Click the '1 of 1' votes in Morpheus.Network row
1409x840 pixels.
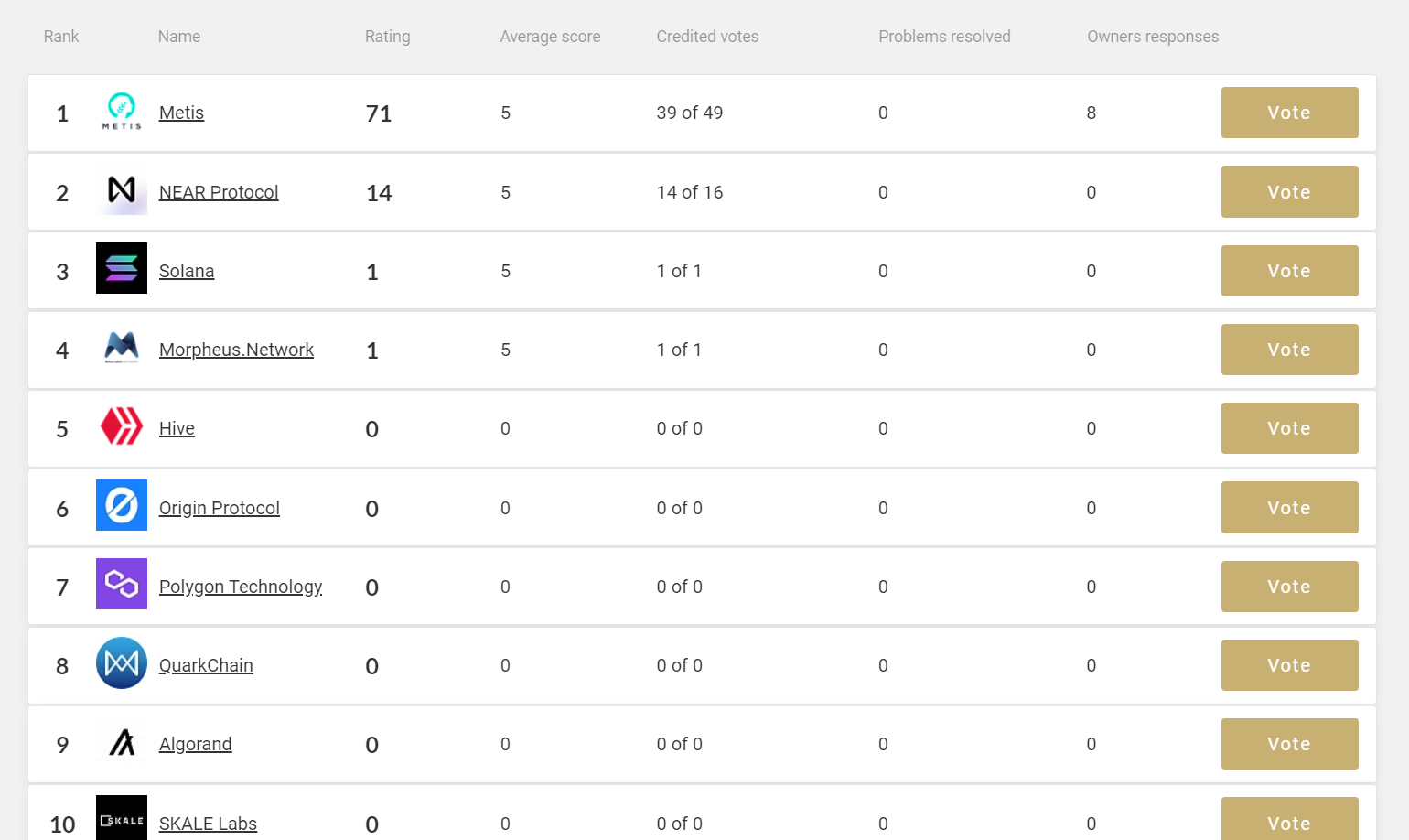coord(679,350)
